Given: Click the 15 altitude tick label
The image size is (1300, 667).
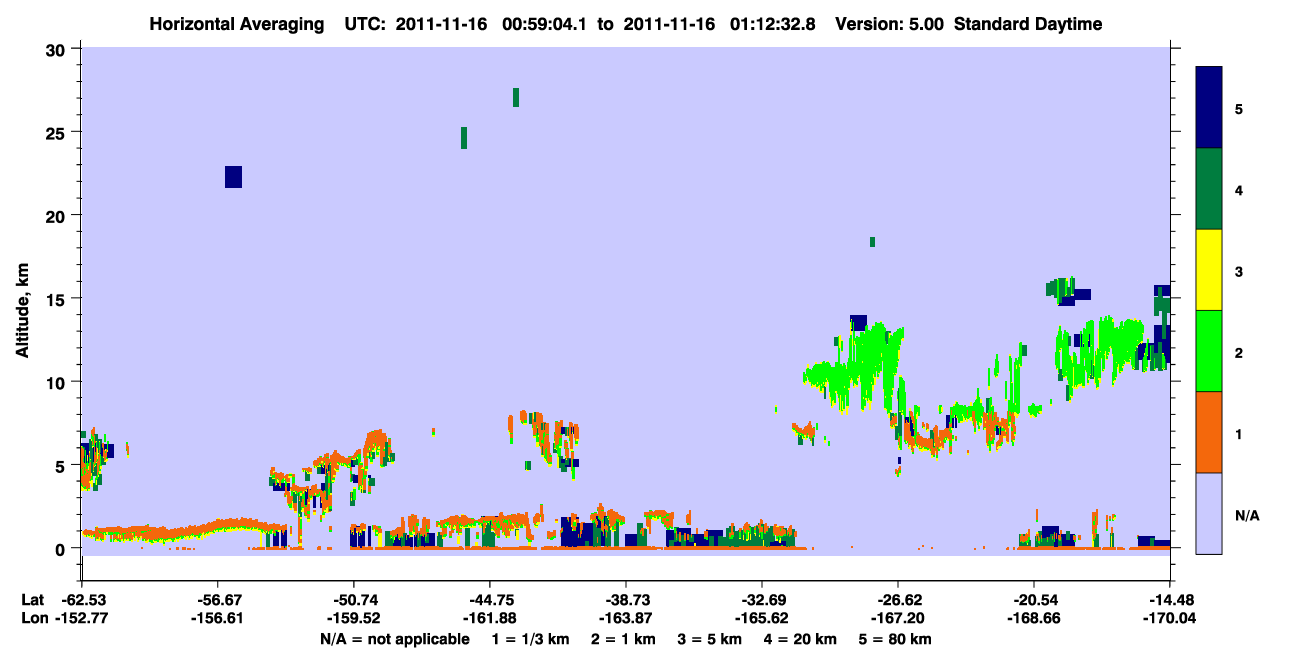Looking at the screenshot, I should [x=58, y=298].
